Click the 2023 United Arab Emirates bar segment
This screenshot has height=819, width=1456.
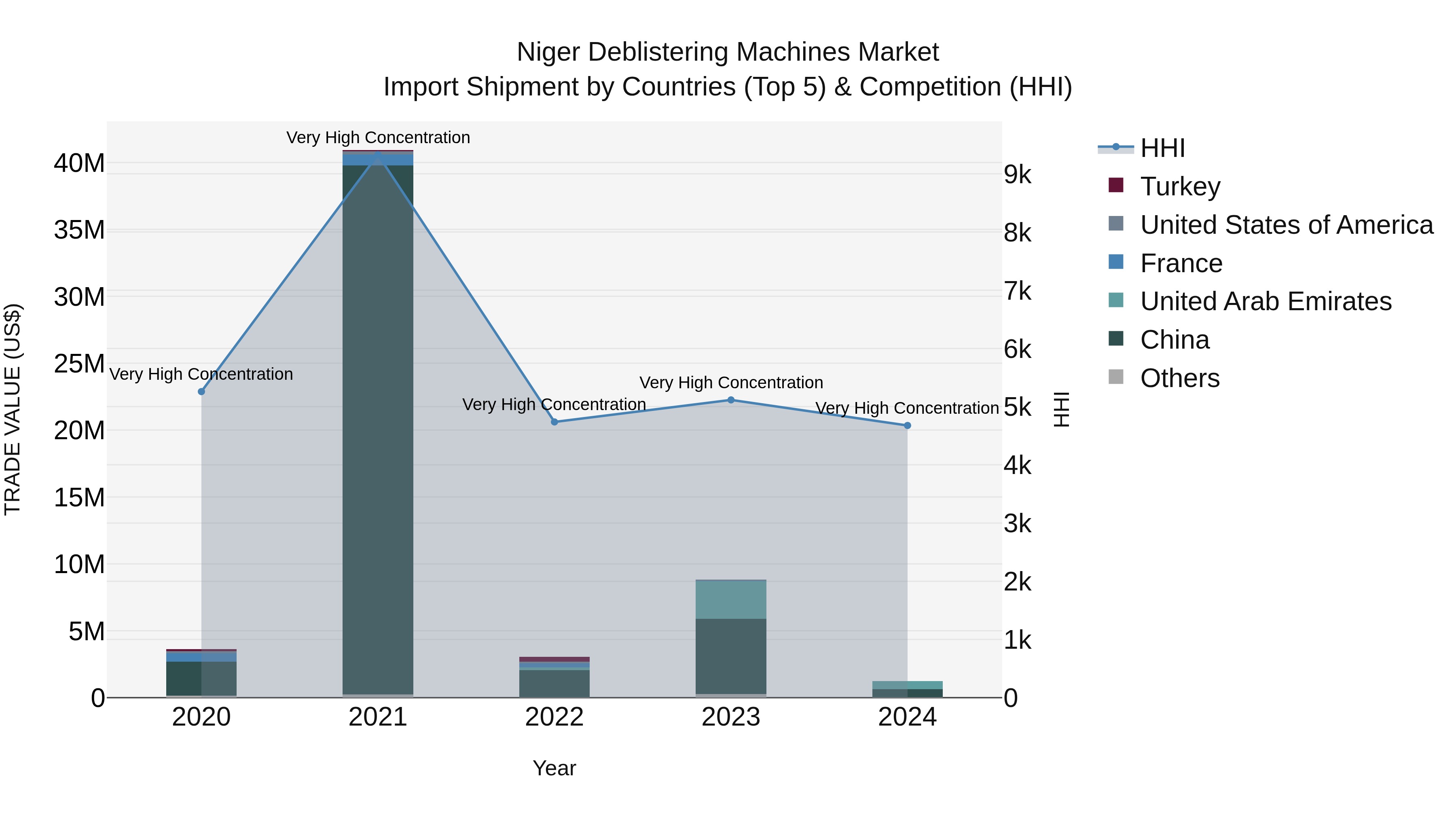coord(731,600)
